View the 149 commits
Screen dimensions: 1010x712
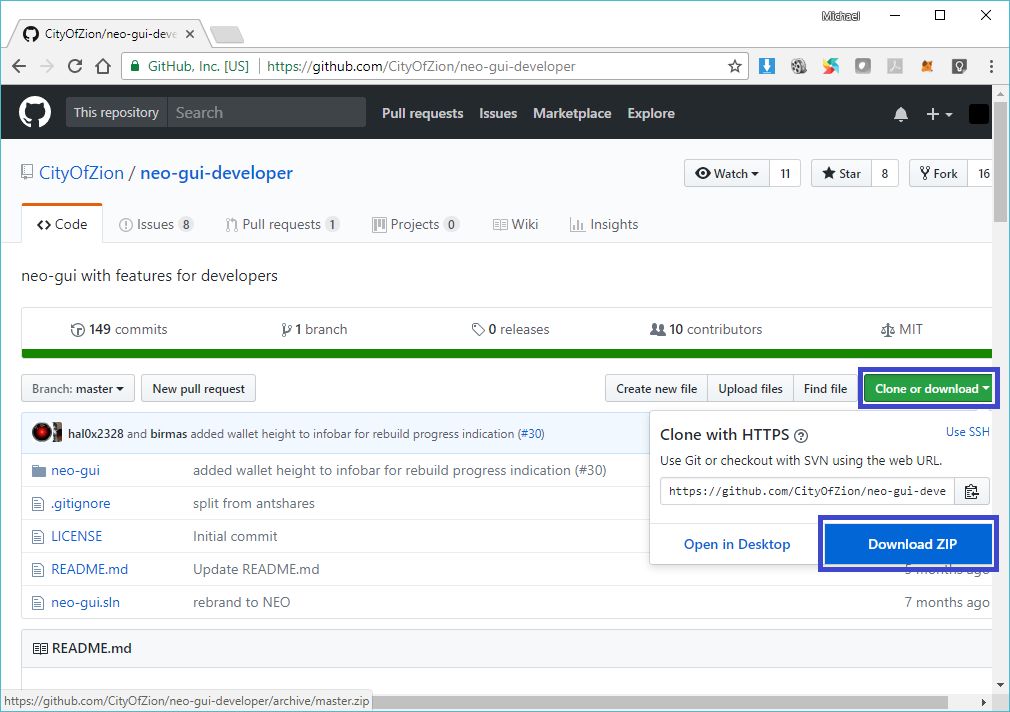119,329
